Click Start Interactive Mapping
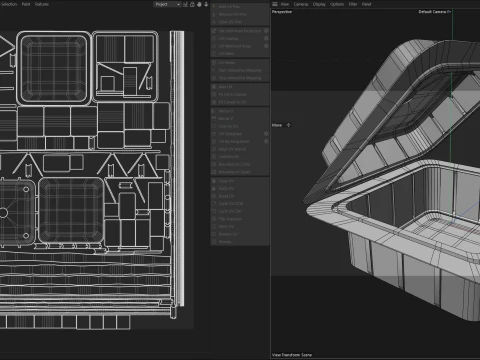 [x=240, y=70]
